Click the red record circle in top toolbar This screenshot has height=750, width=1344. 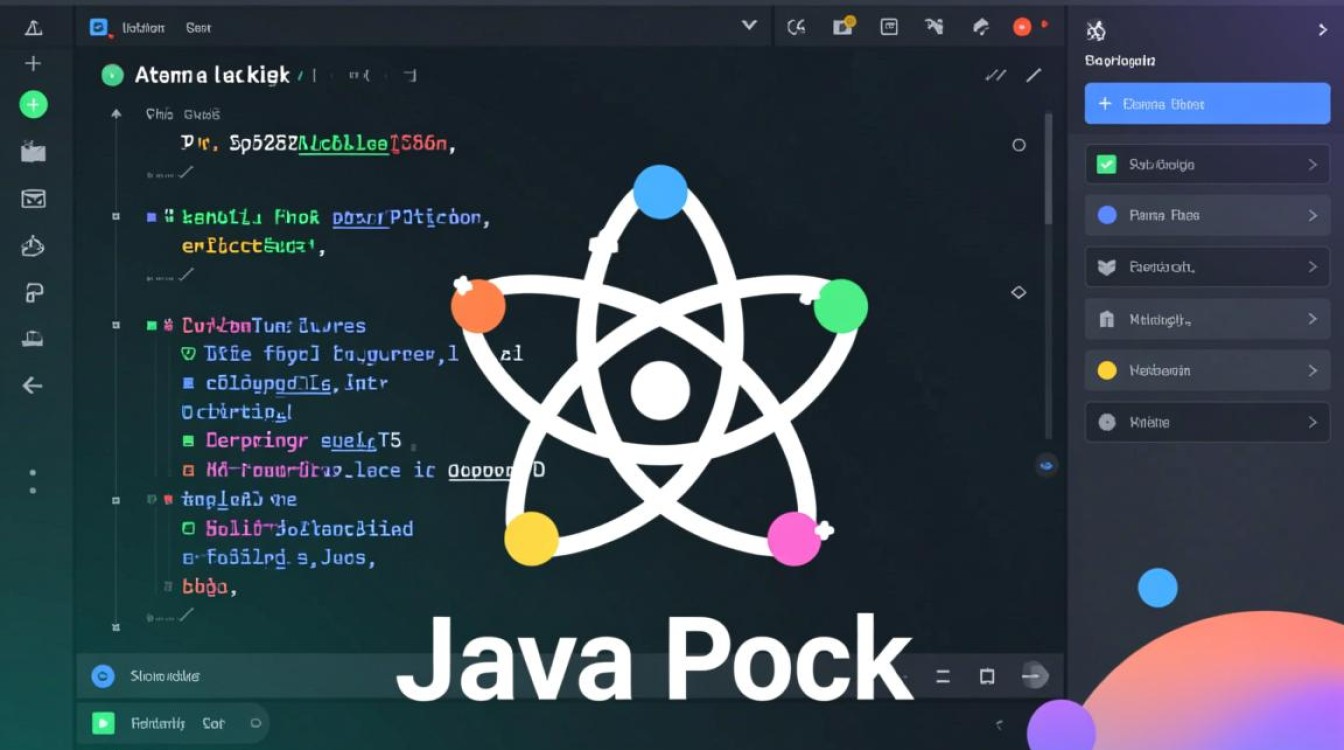click(1022, 27)
